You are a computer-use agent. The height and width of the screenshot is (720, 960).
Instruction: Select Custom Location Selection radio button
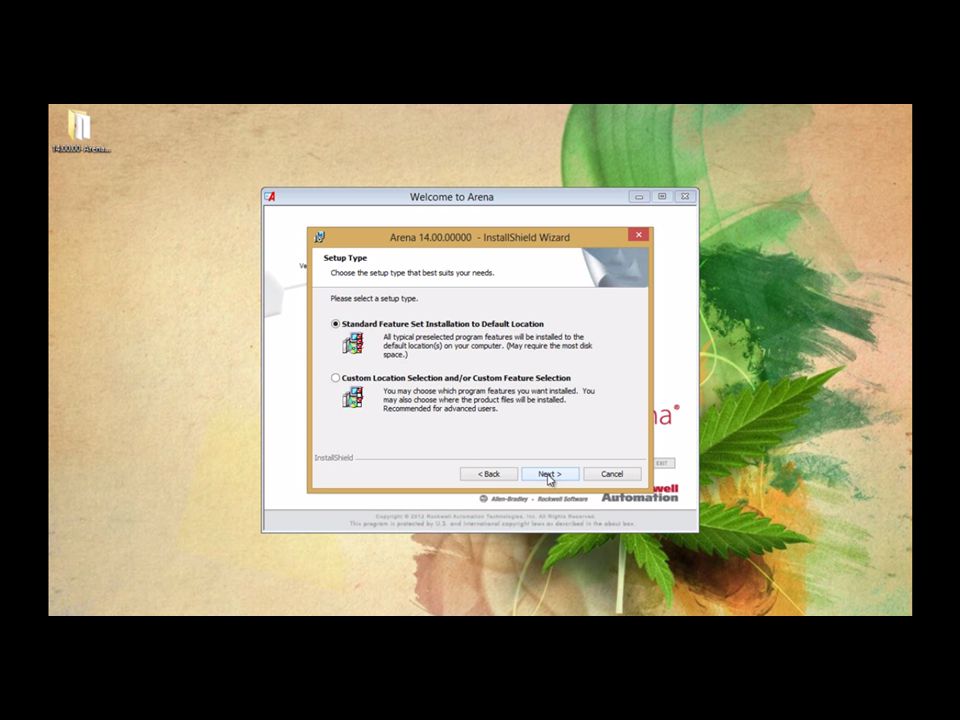336,378
